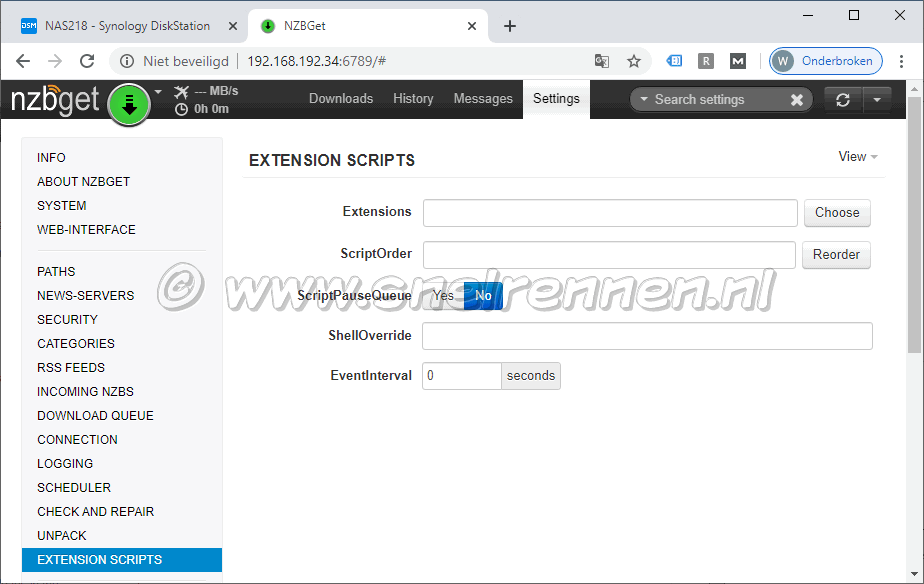Go to SYSTEM settings section
The height and width of the screenshot is (584, 924).
click(61, 206)
